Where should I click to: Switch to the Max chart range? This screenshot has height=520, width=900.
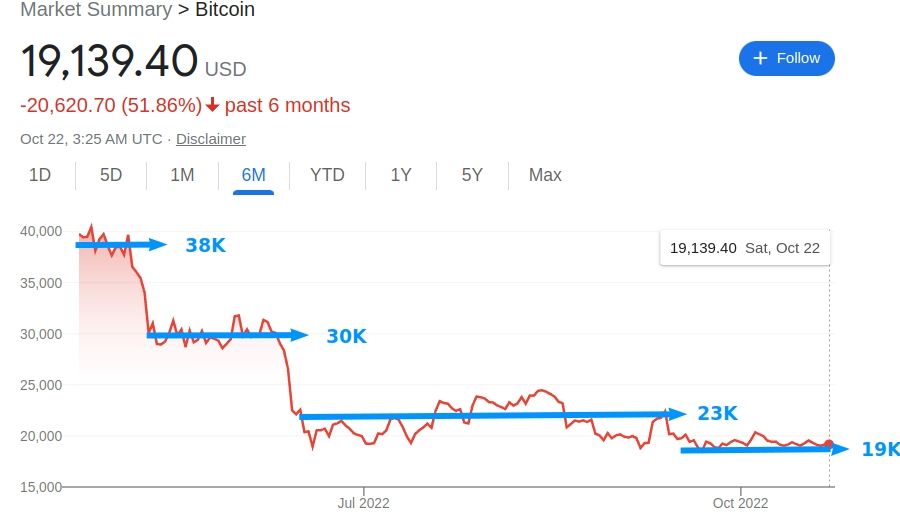point(545,175)
